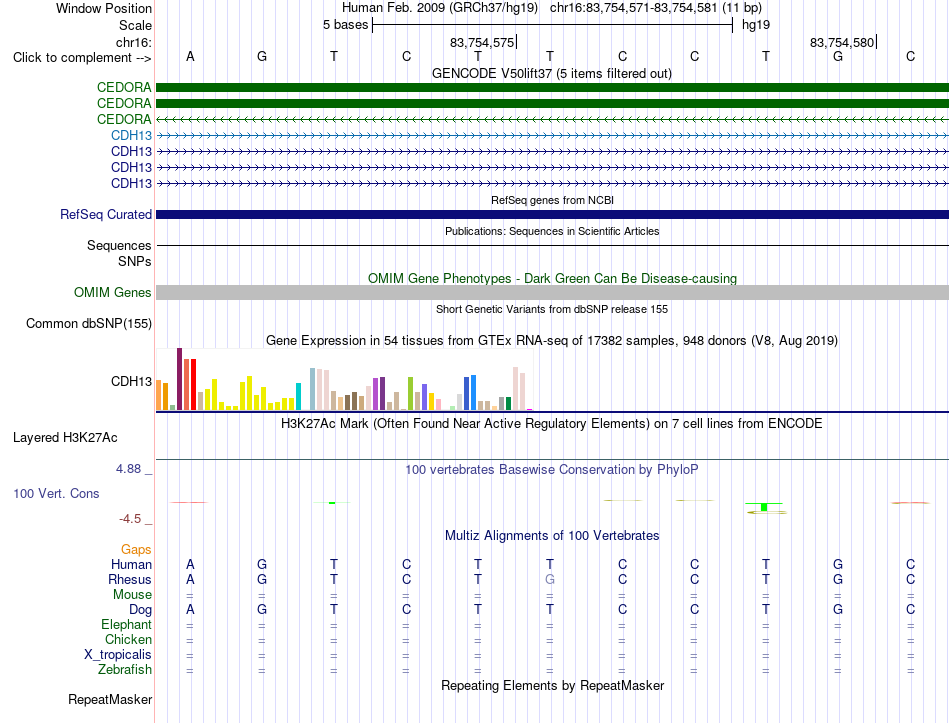
Task: Click the gray mismatched G in the Rhesus row
Action: pyautogui.click(x=550, y=579)
